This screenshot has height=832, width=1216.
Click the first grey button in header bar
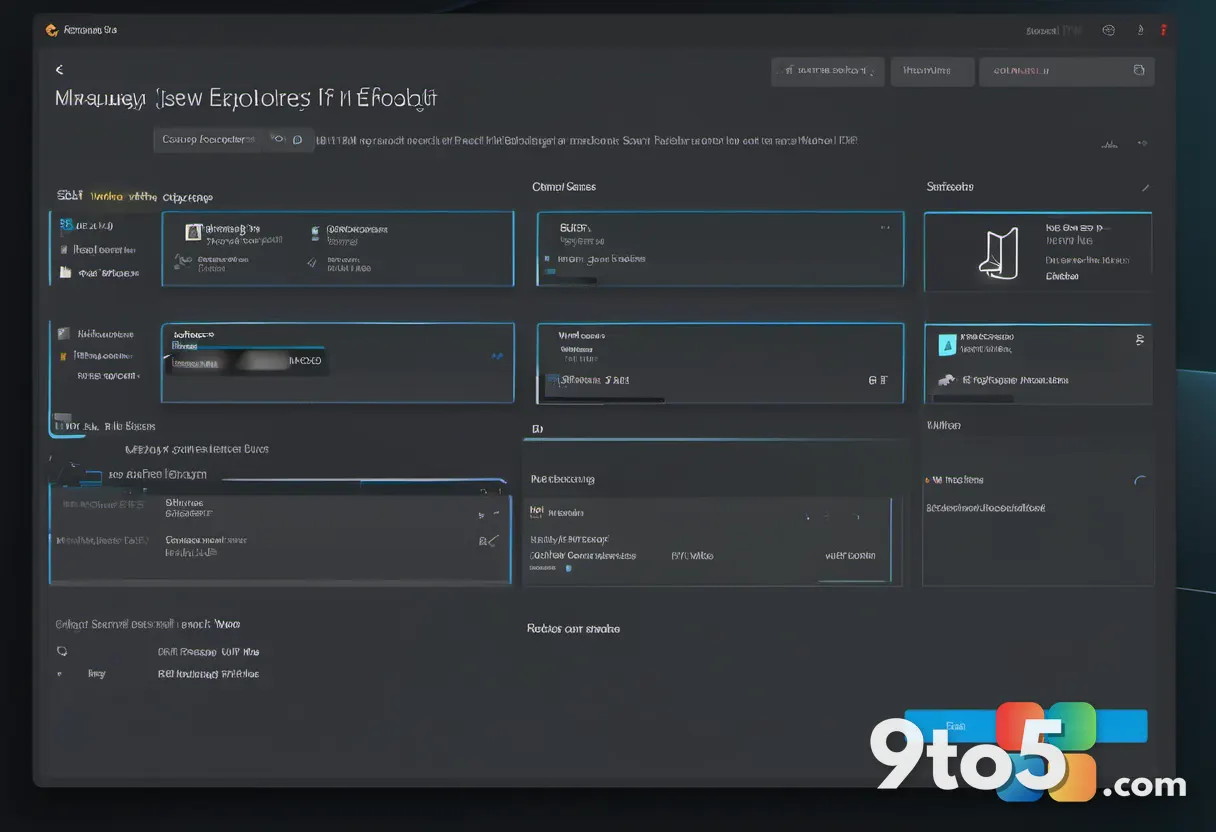828,71
